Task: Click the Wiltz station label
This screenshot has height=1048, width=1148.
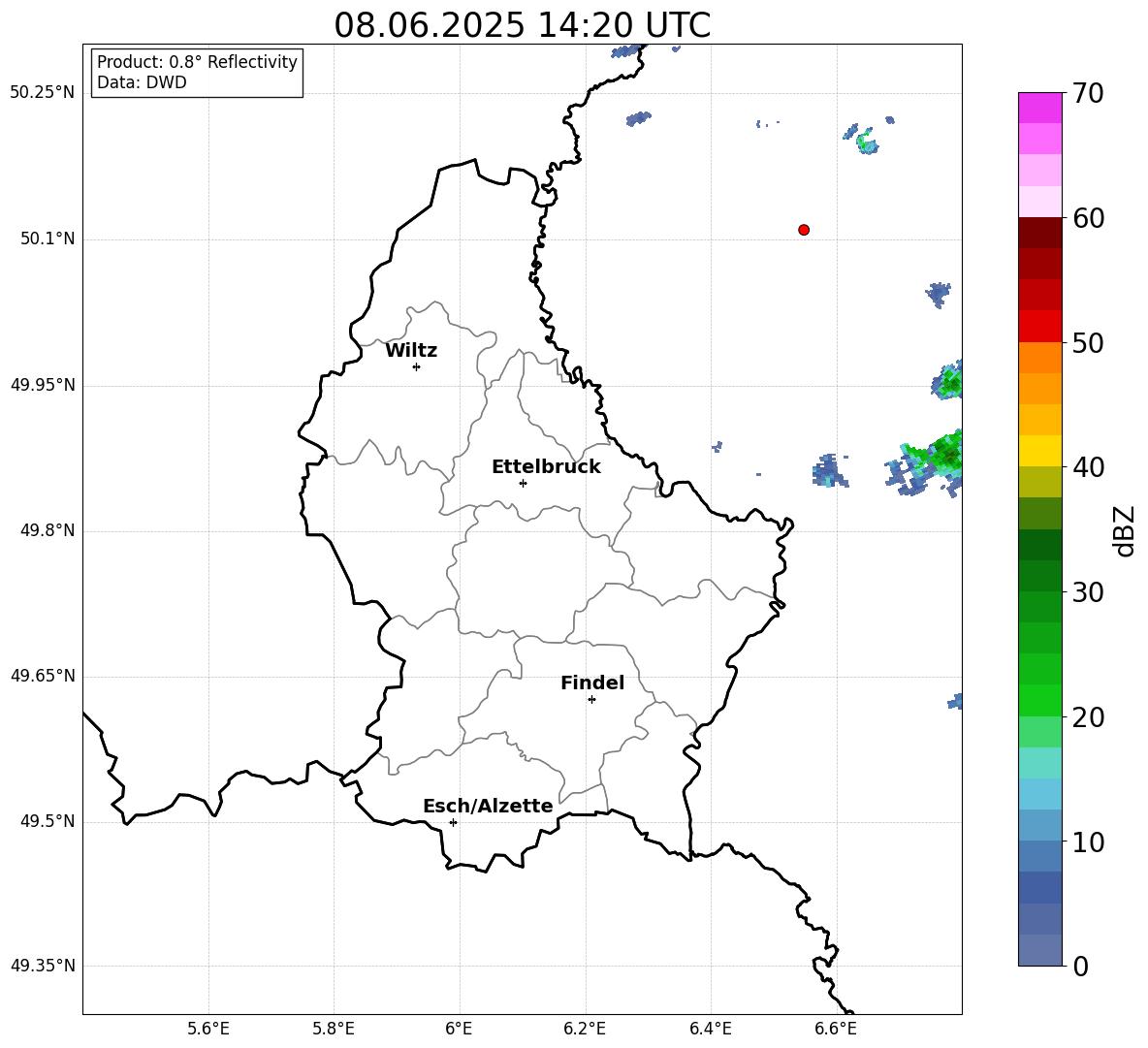Action: pos(411,351)
